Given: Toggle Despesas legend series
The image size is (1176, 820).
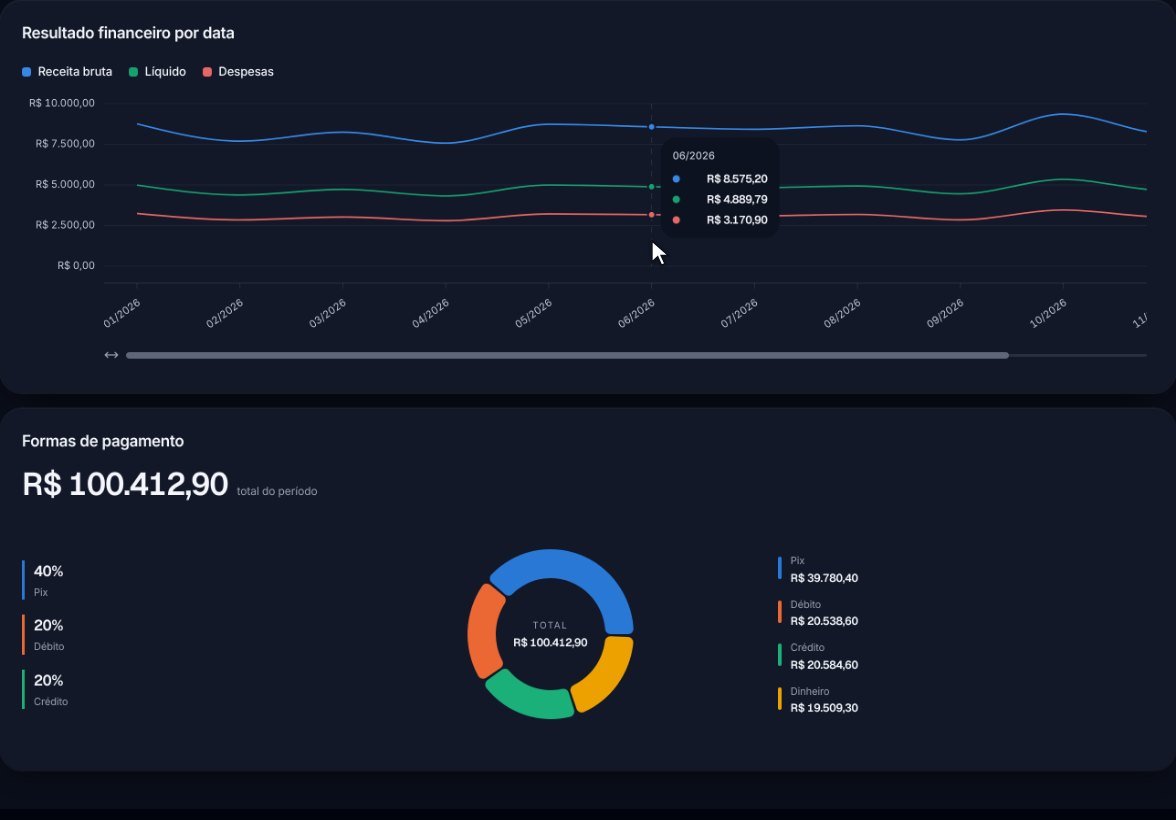Looking at the screenshot, I should point(238,72).
